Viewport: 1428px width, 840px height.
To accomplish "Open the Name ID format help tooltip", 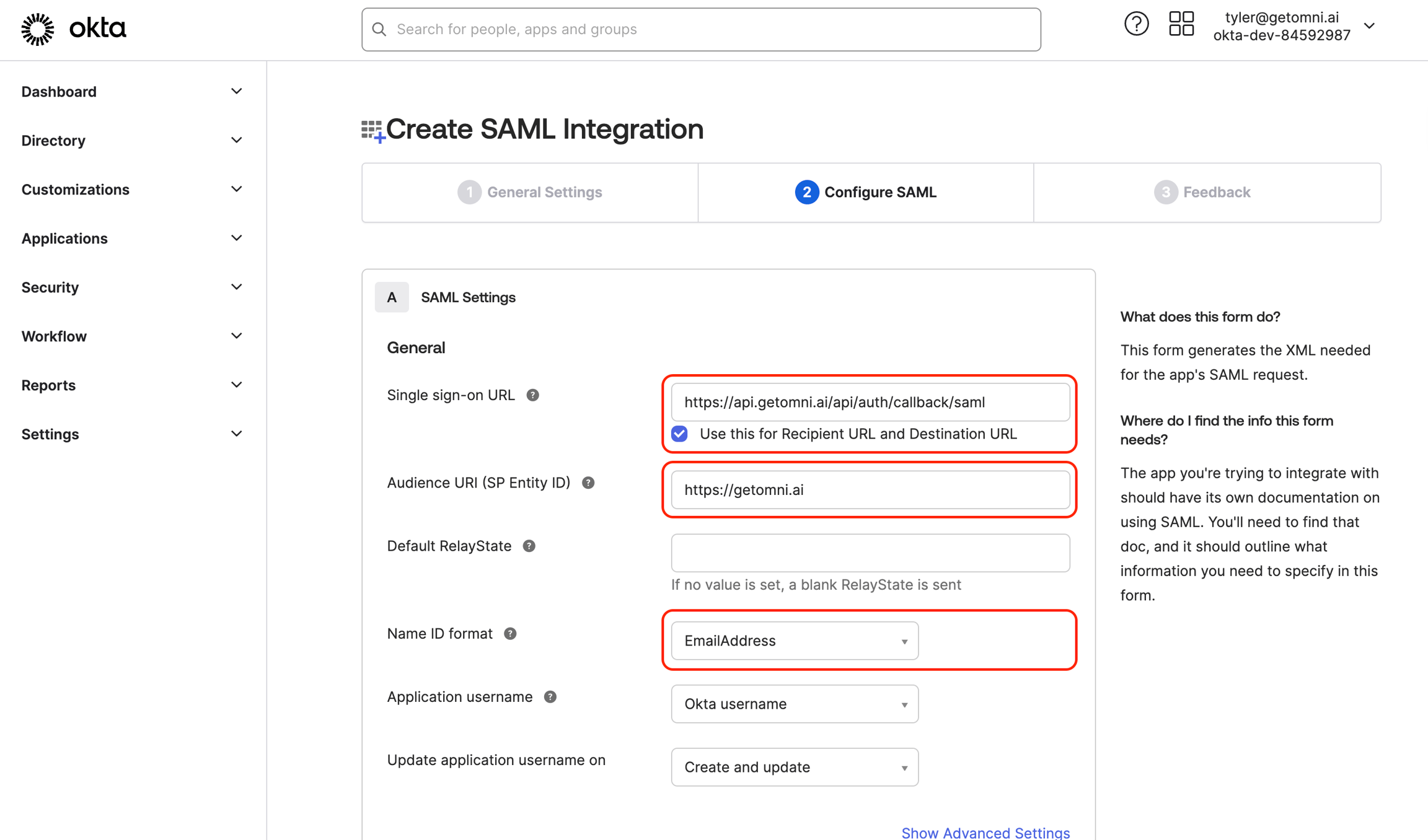I will (x=510, y=634).
